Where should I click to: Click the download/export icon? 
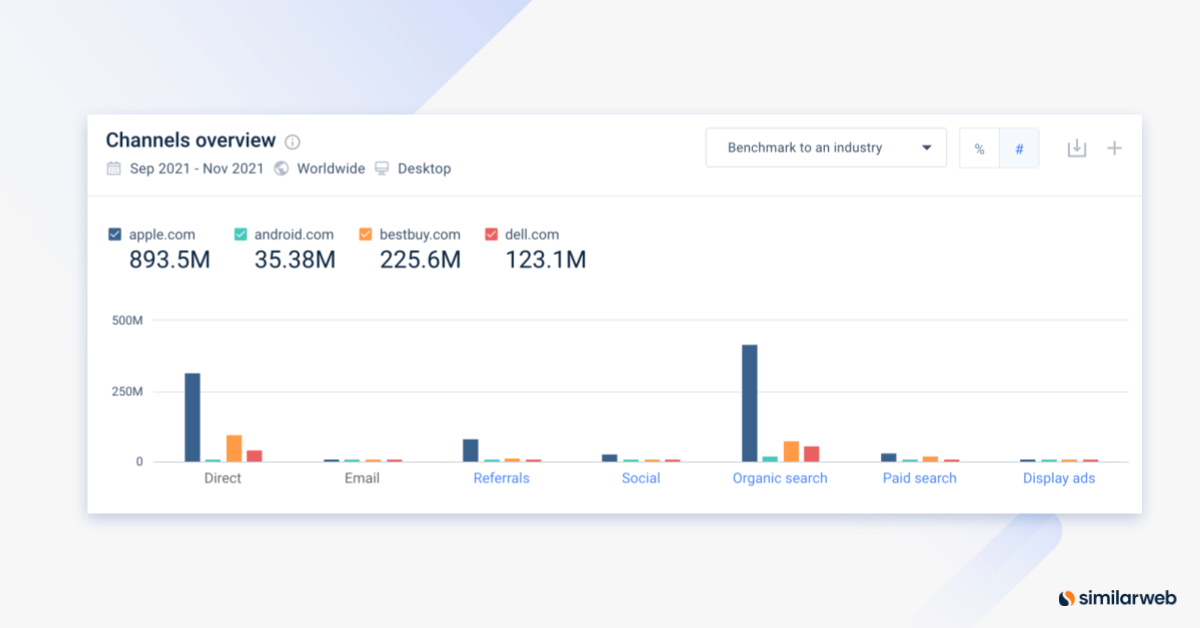[x=1077, y=147]
